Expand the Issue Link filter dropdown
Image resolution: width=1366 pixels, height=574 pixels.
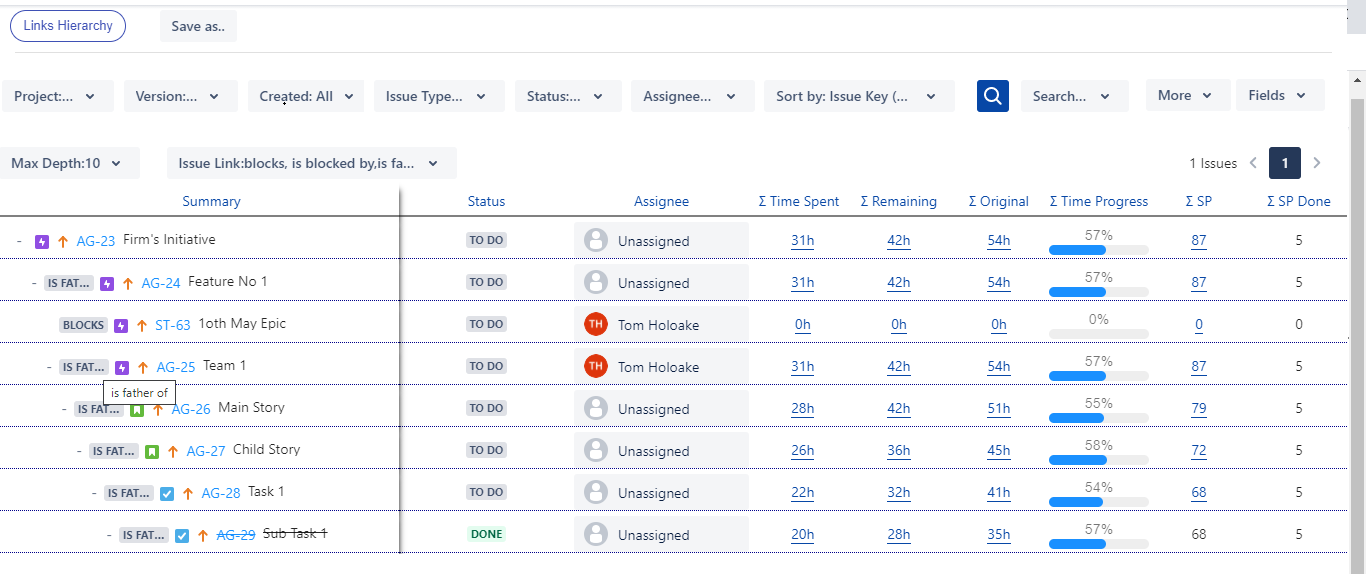[312, 163]
